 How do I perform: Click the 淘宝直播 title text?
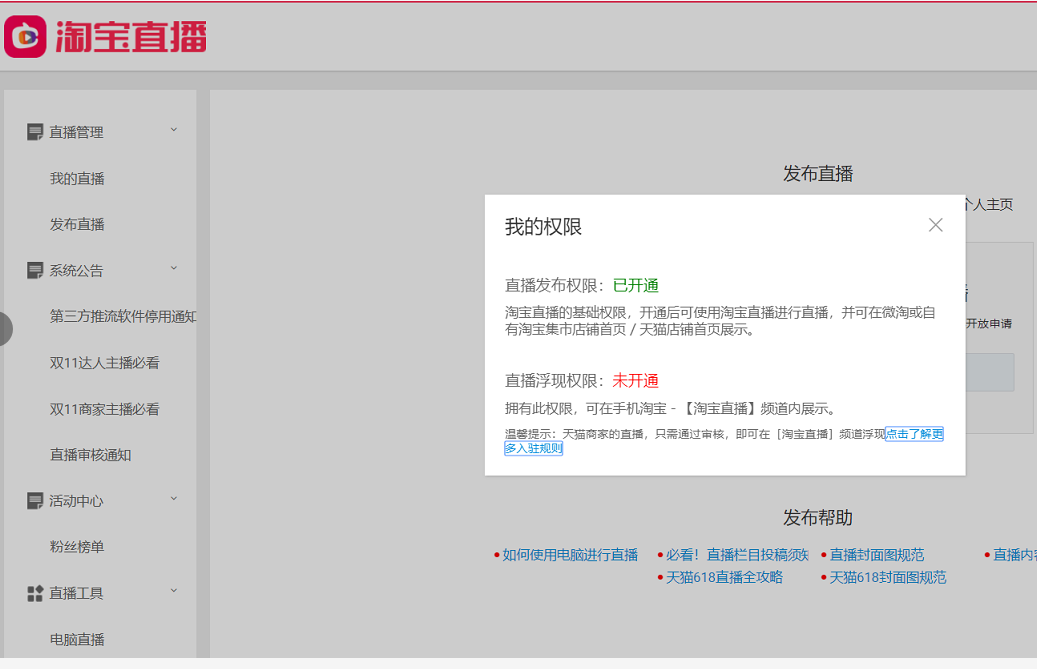point(131,36)
